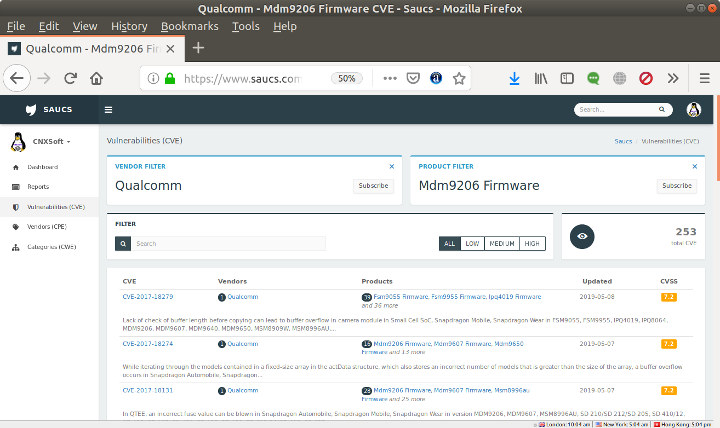Save page to Pocket icon
Image resolution: width=720 pixels, height=428 pixels.
pos(413,79)
